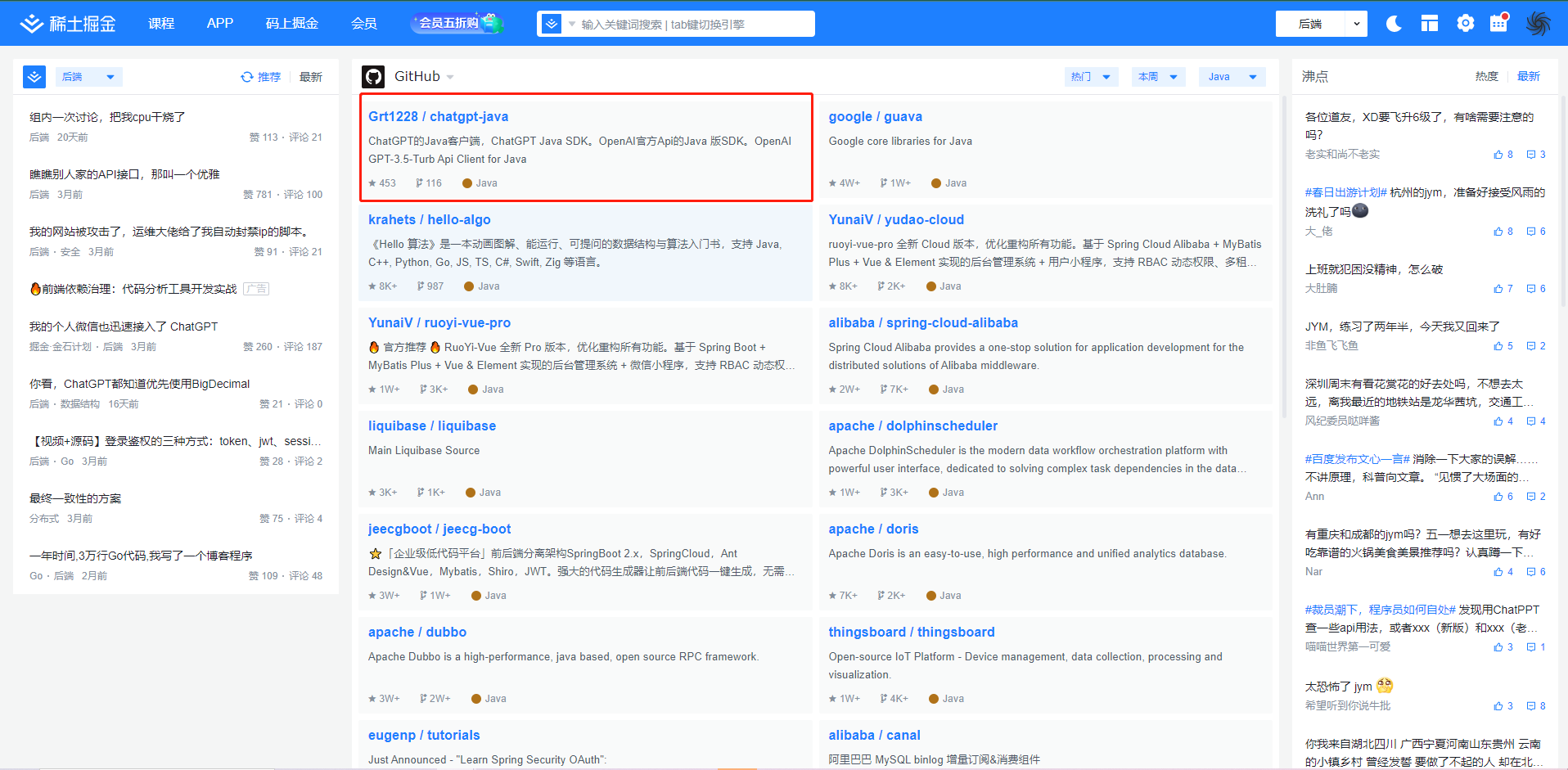This screenshot has width=1568, height=770.
Task: Click the Java language dot on jeecg-boot card
Action: 476,596
